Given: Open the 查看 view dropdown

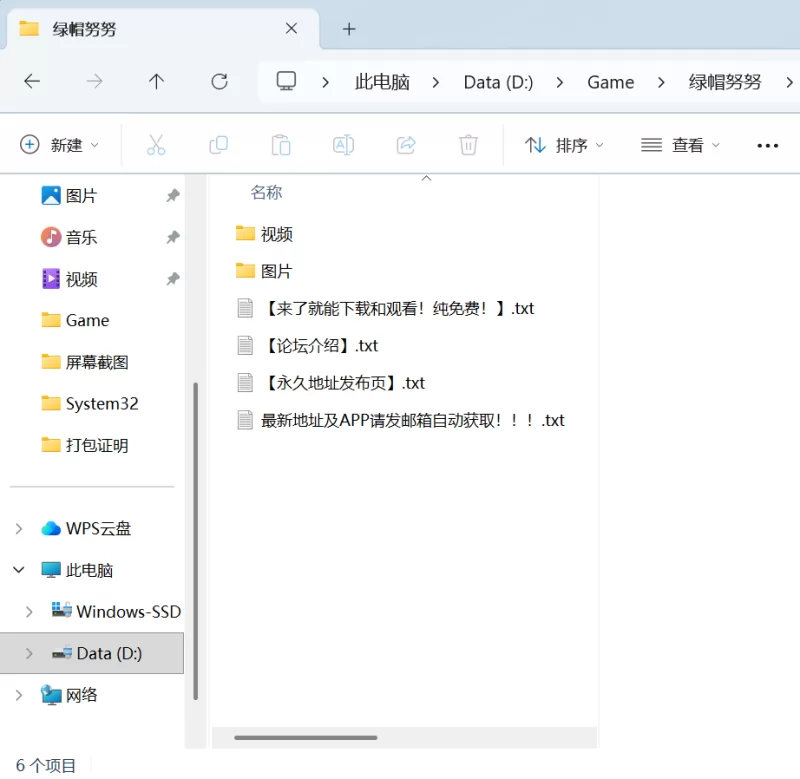Looking at the screenshot, I should click(x=680, y=145).
